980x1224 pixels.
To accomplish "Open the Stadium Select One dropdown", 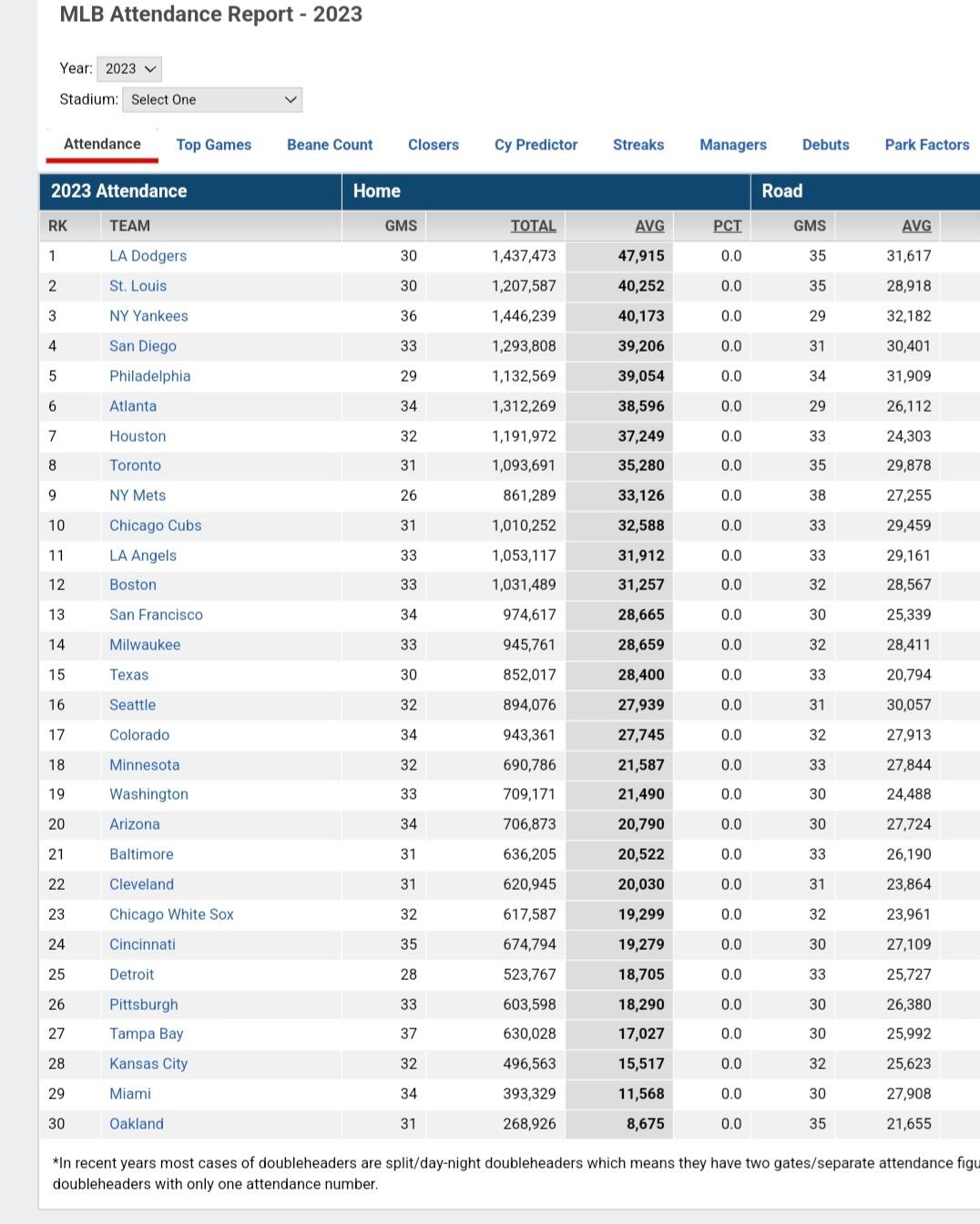I will pyautogui.click(x=212, y=99).
